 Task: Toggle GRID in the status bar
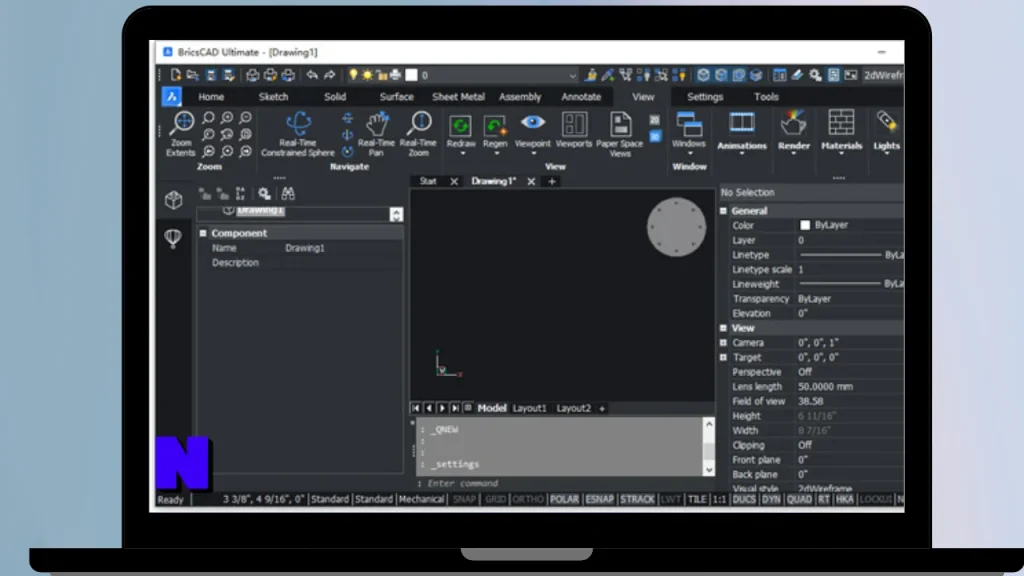[x=495, y=500]
